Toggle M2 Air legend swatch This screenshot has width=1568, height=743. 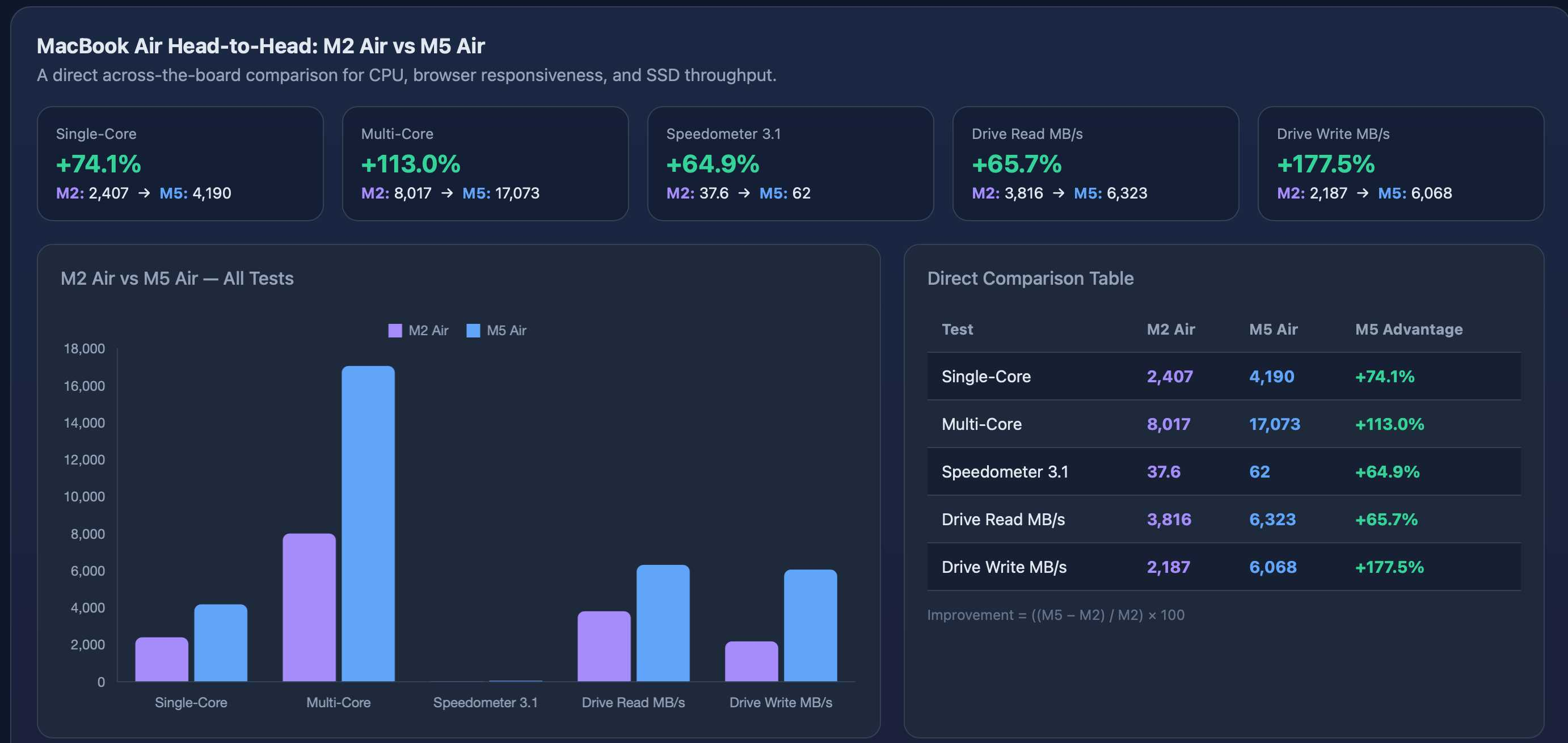tap(395, 331)
